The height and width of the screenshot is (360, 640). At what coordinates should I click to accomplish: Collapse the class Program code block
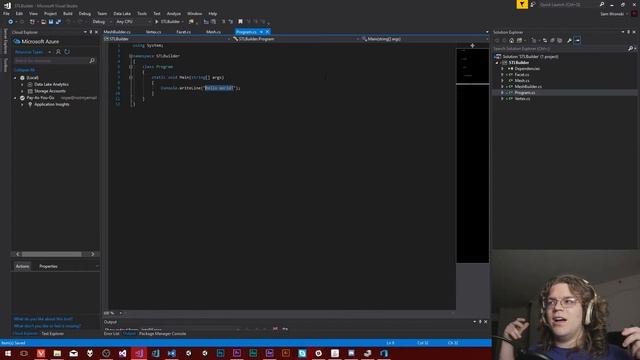coord(131,67)
